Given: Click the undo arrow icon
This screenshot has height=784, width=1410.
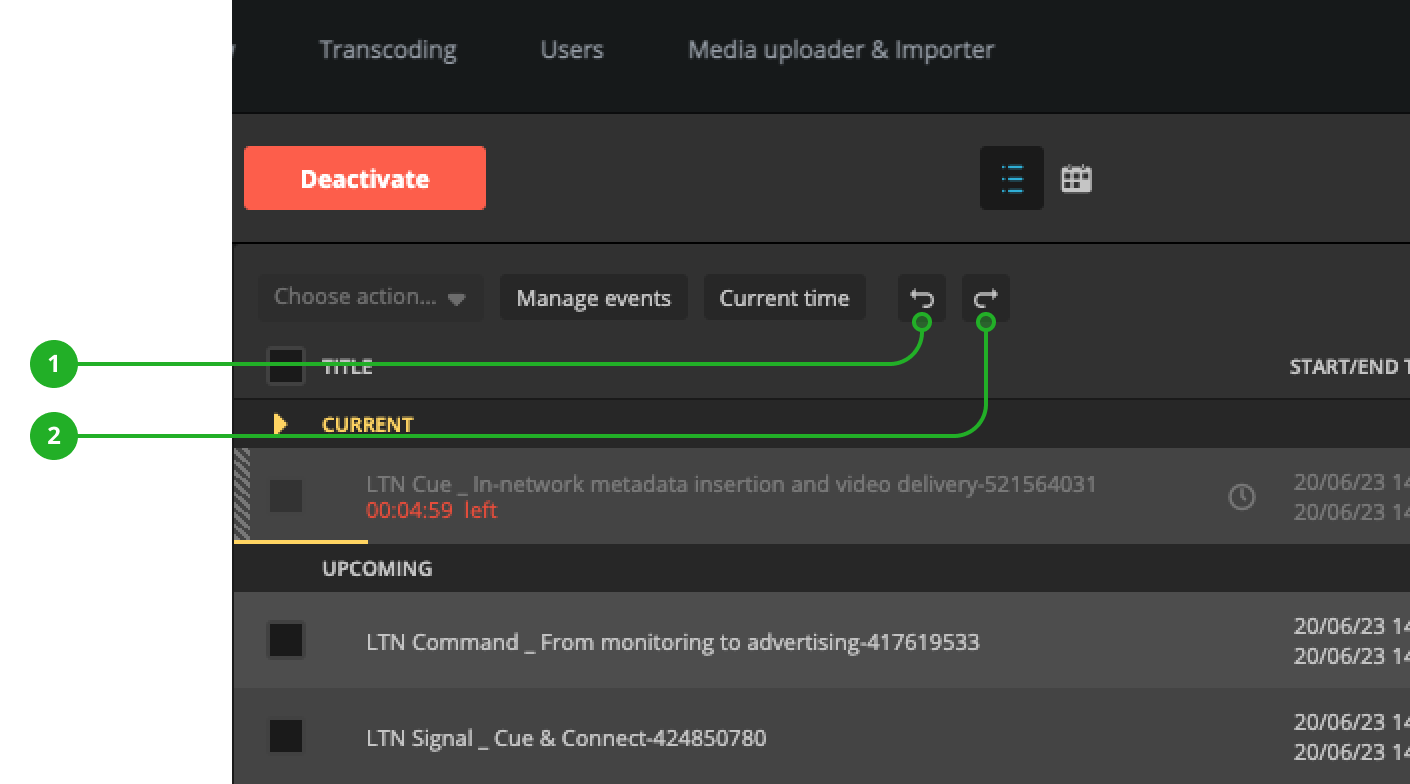Looking at the screenshot, I should point(921,298).
